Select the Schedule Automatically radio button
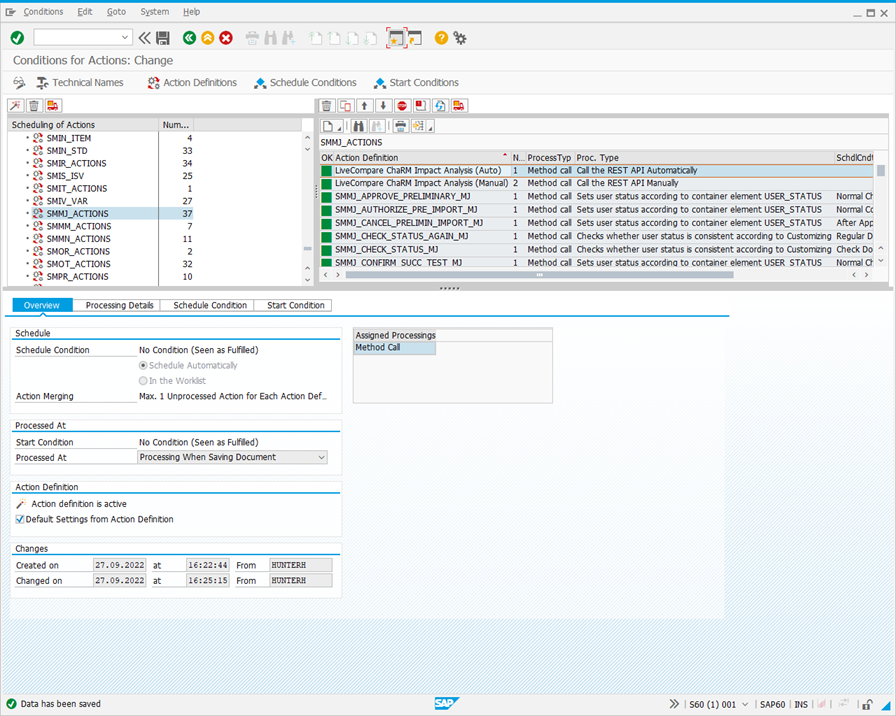 (144, 365)
